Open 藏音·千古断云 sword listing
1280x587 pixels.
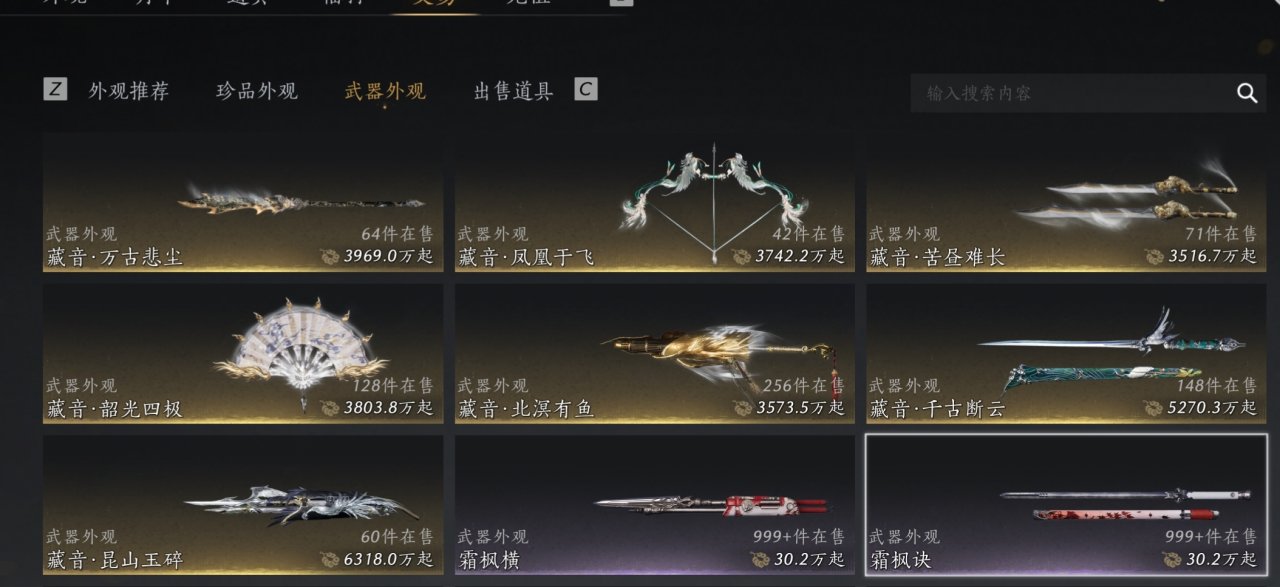pos(1066,353)
